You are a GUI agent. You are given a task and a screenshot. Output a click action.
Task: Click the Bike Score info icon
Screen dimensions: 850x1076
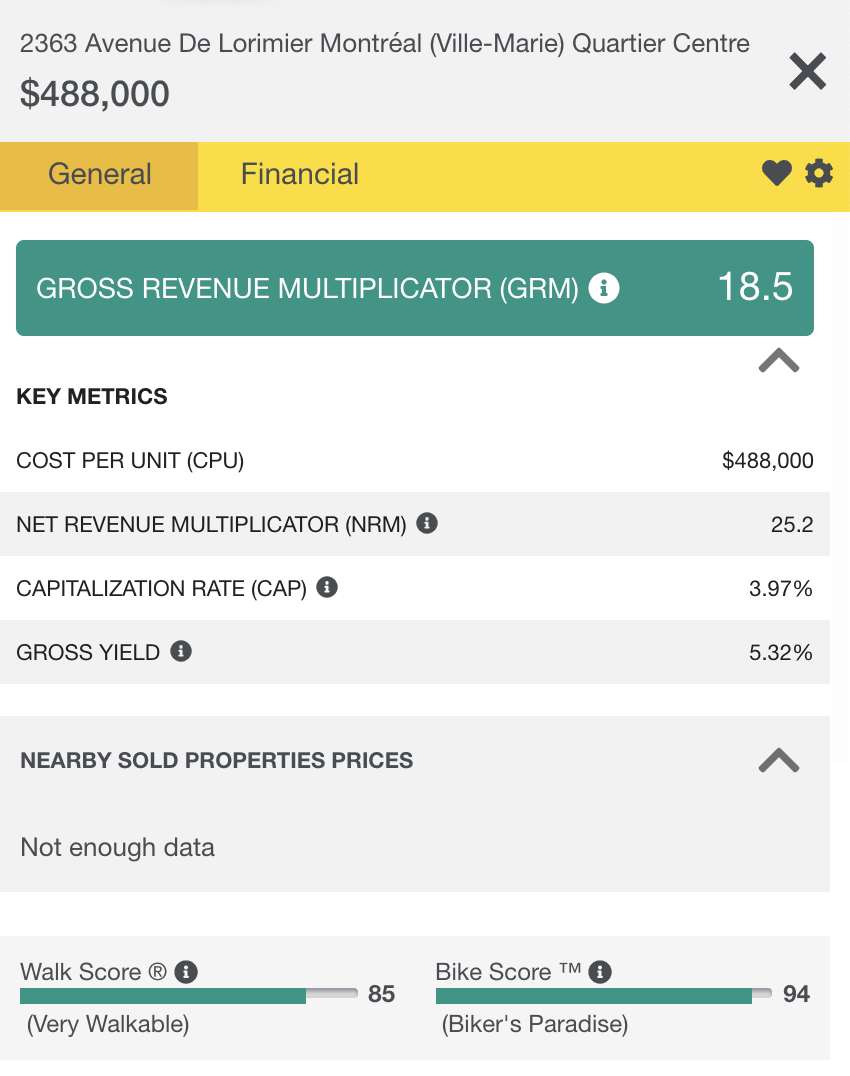click(x=600, y=971)
